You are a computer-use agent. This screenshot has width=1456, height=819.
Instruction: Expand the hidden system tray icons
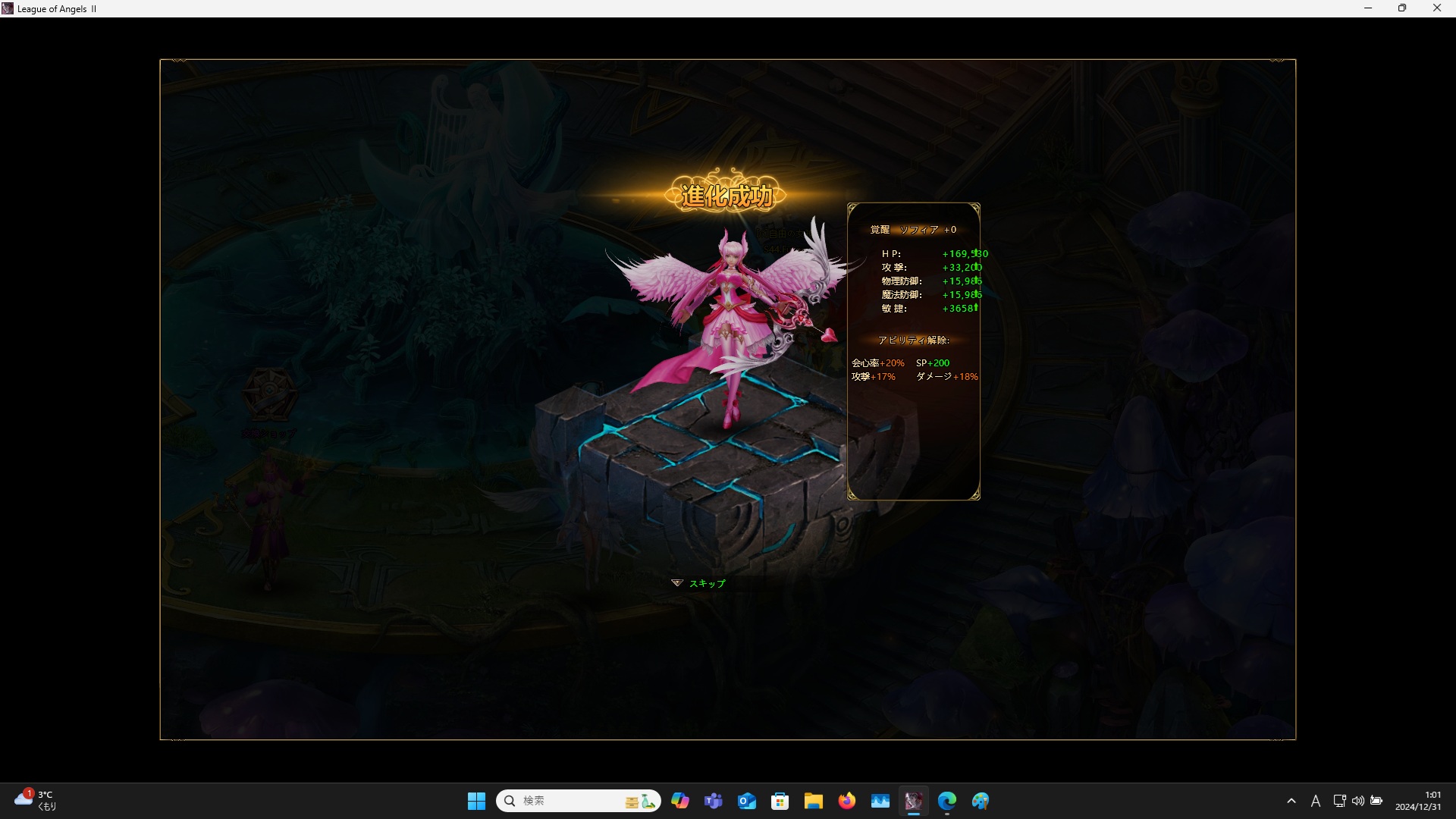click(1291, 801)
